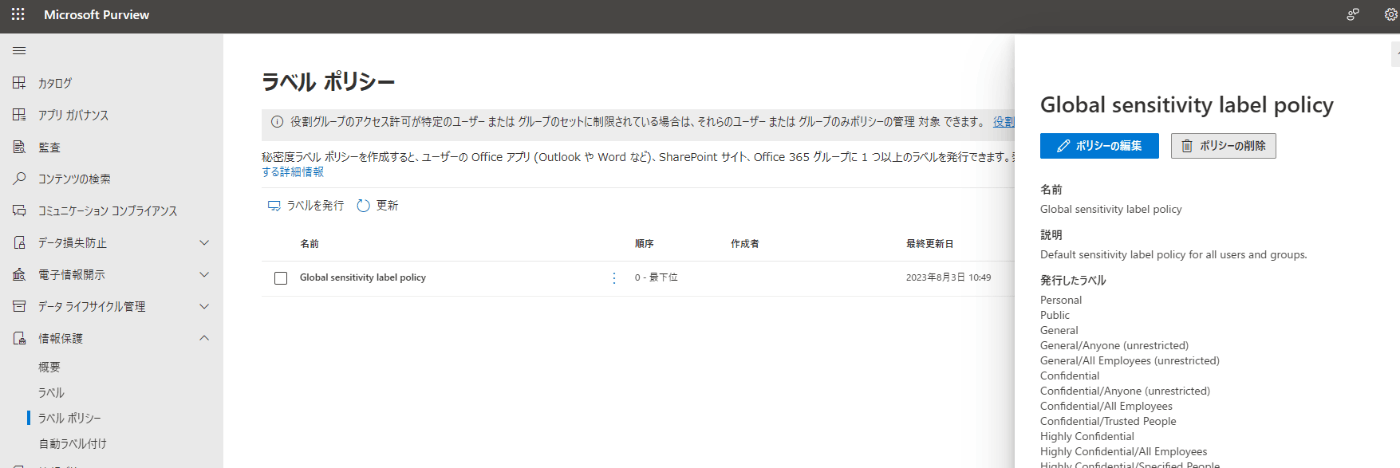Select ラベル ポリシー under 情報保護
The width and height of the screenshot is (1400, 468).
69,418
